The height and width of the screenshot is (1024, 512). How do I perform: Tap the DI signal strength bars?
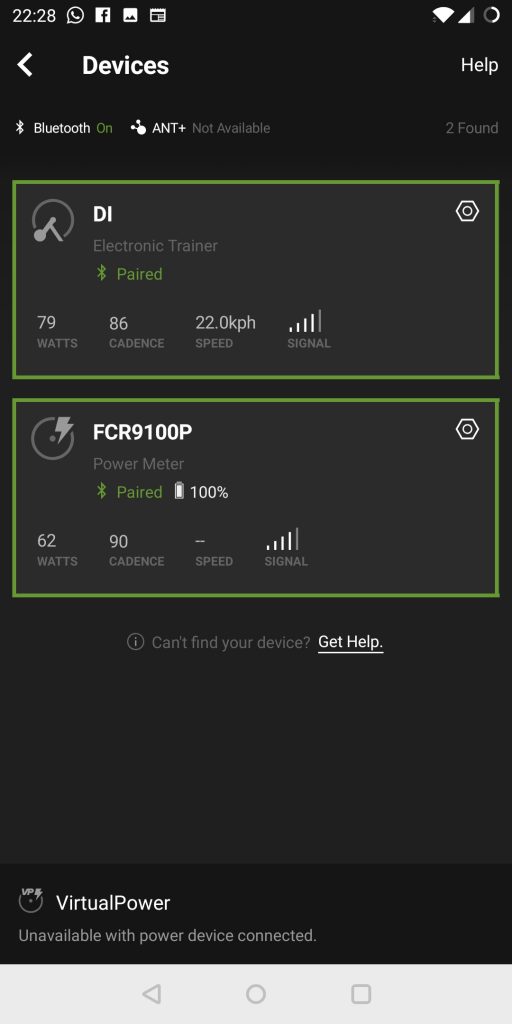pos(305,322)
